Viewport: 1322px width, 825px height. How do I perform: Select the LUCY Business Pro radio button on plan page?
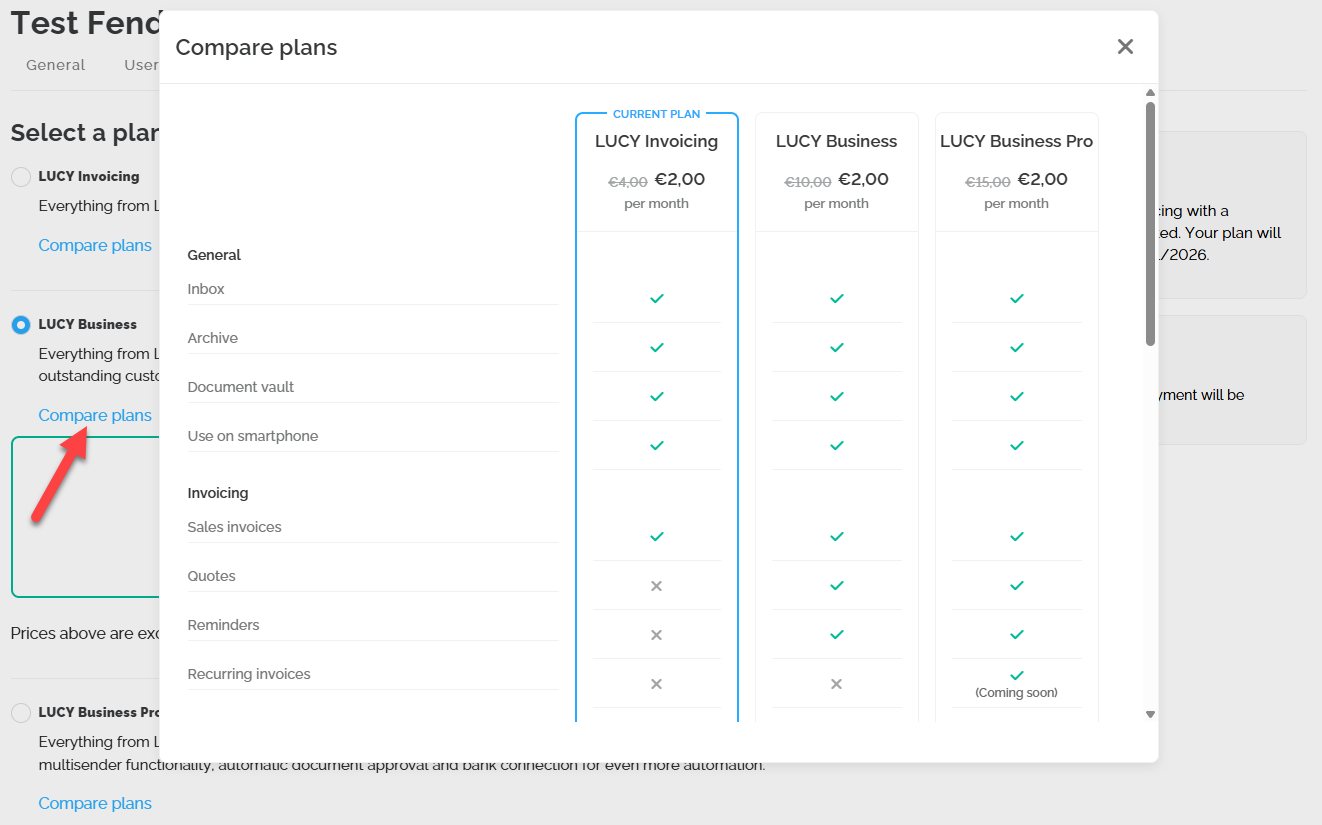(x=21, y=713)
